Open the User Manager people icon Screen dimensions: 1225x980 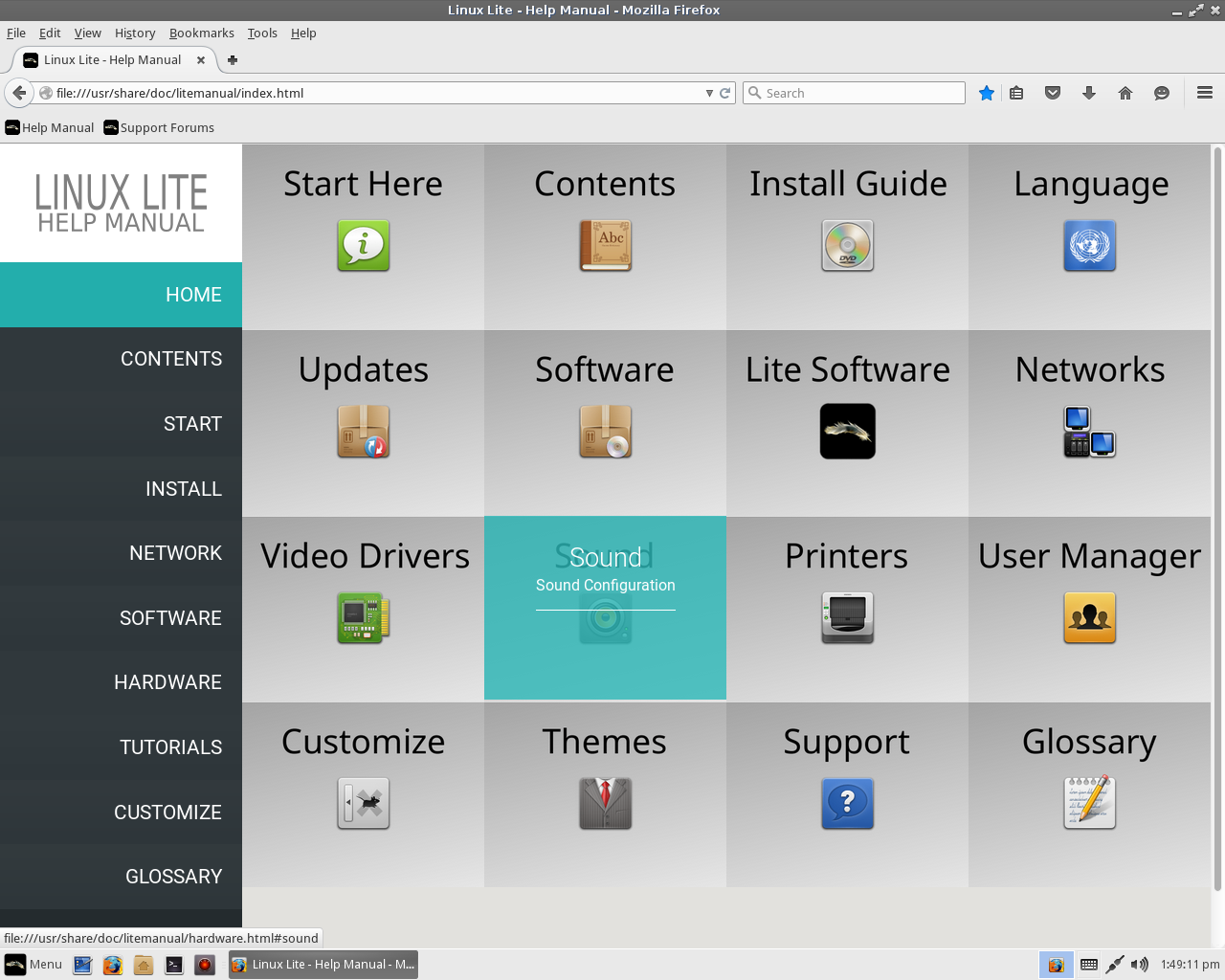(1089, 617)
